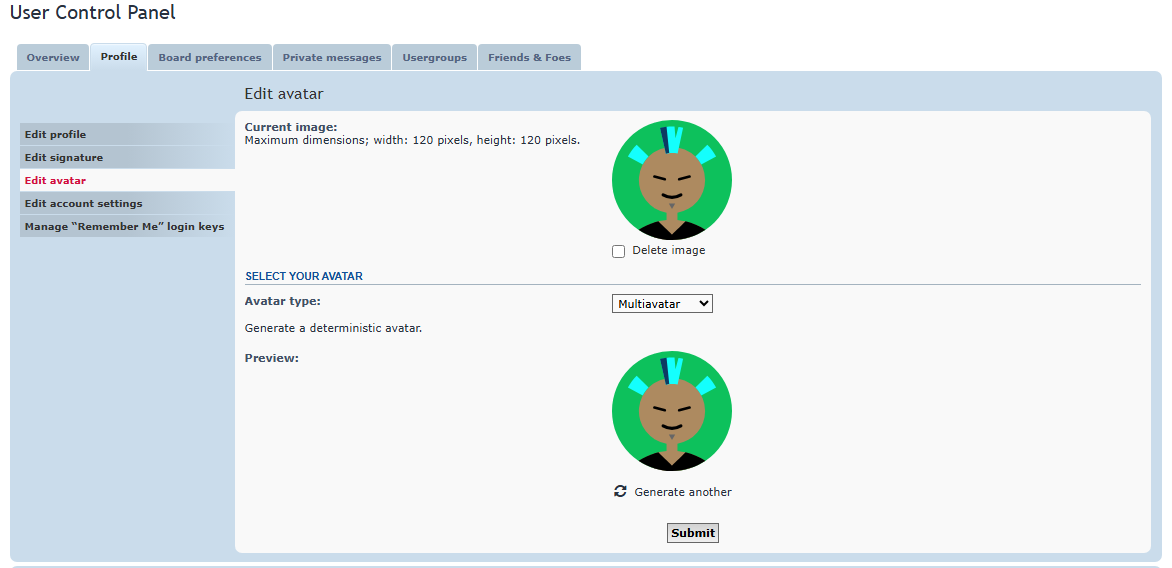Open Edit account settings
The image size is (1172, 568).
point(127,203)
